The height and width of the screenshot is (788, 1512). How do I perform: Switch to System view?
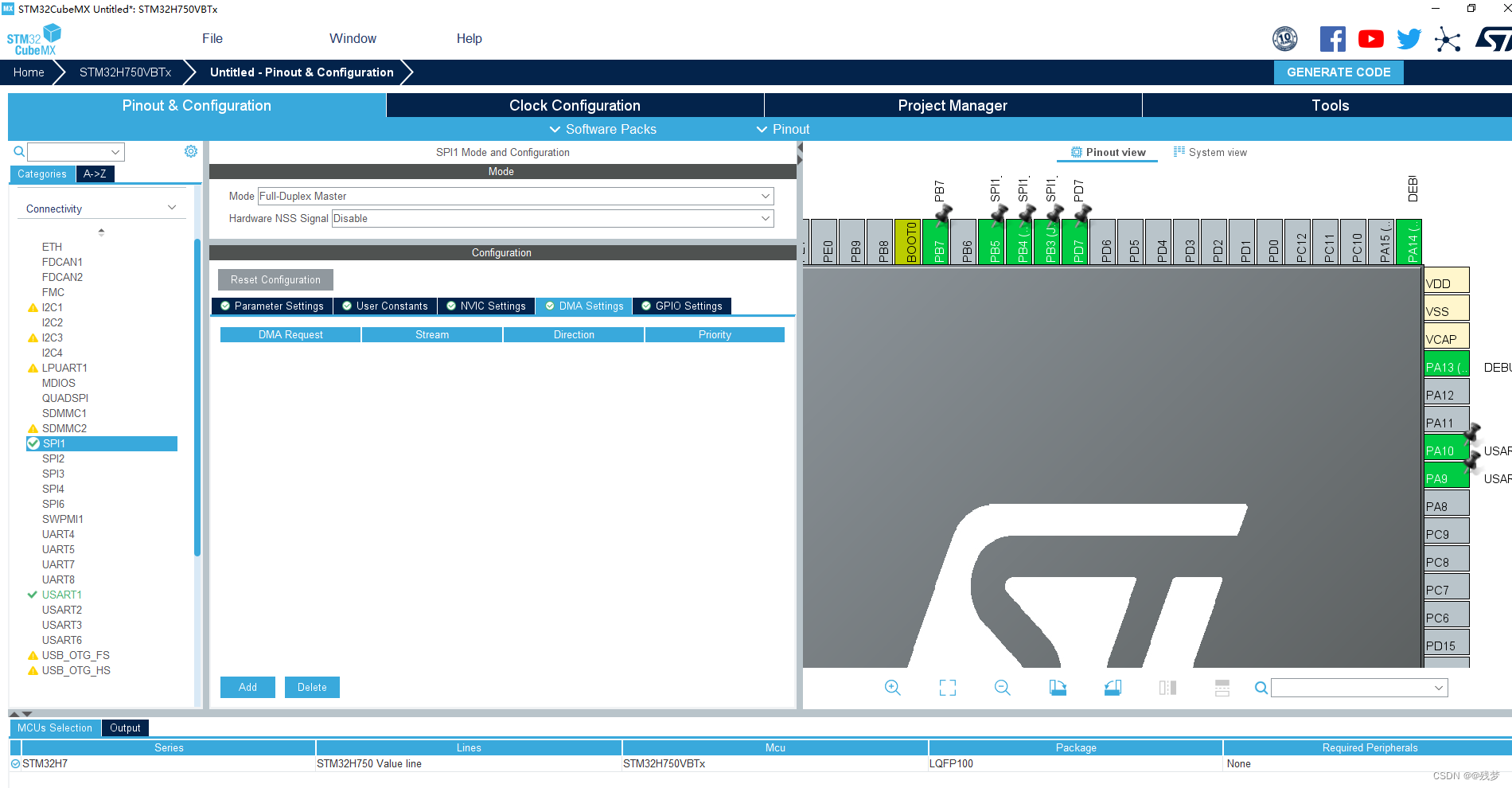pos(1210,152)
